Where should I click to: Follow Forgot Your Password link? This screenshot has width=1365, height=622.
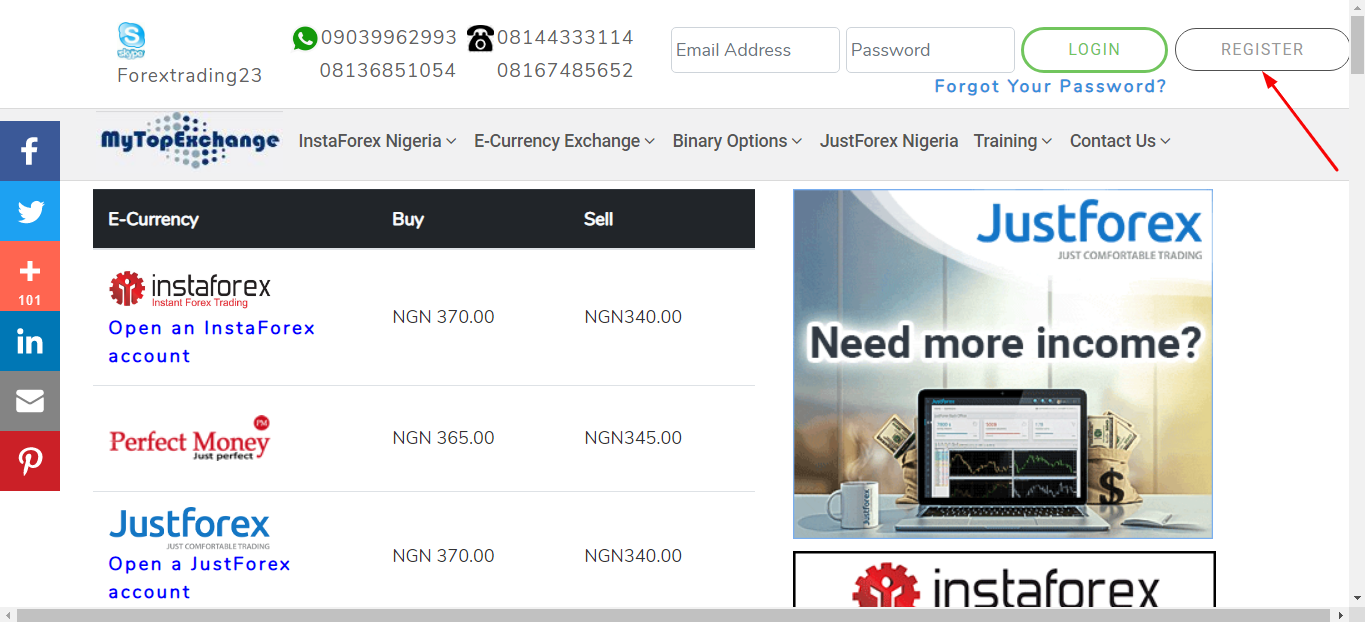click(x=1050, y=86)
